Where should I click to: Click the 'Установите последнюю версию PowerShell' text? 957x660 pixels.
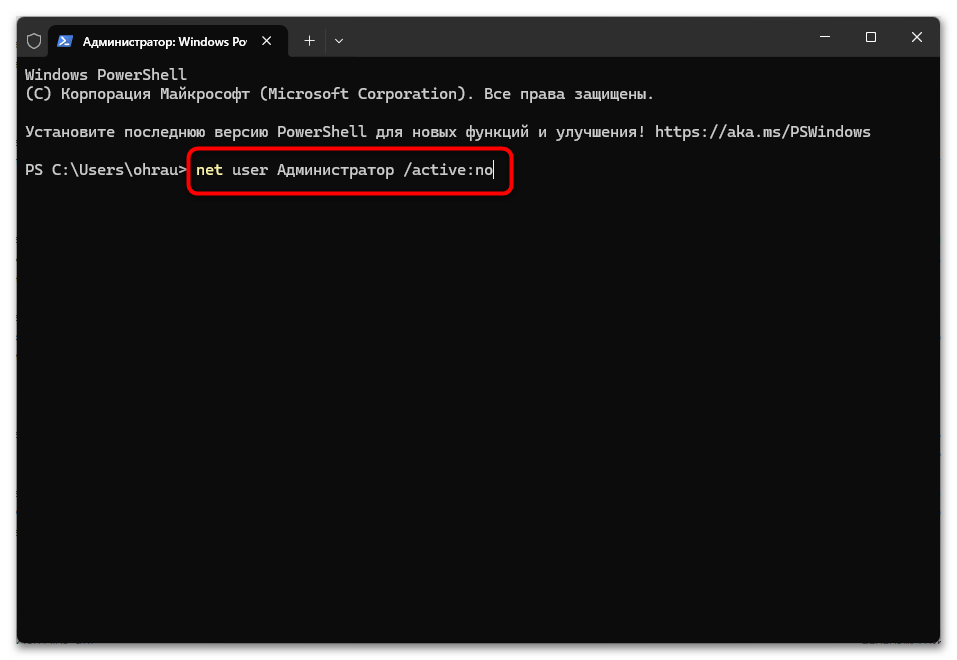(196, 132)
